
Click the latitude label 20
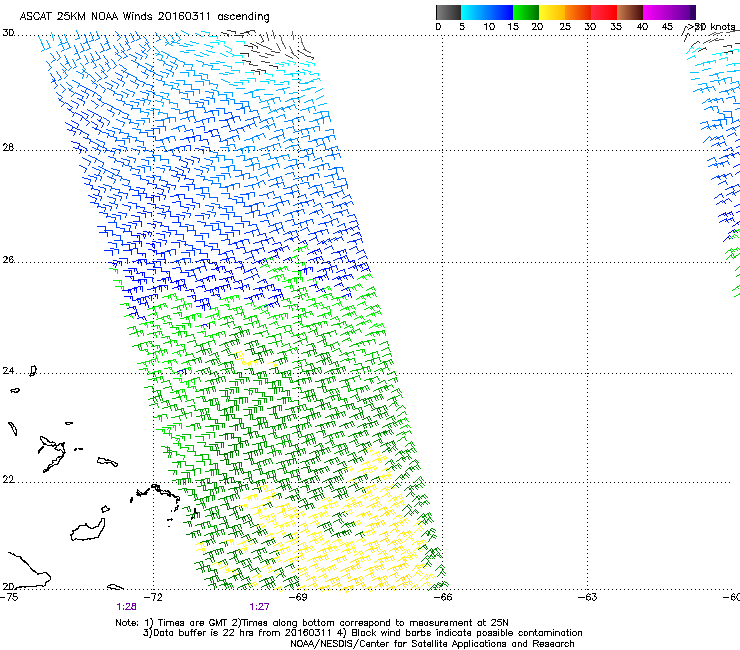(x=8, y=586)
